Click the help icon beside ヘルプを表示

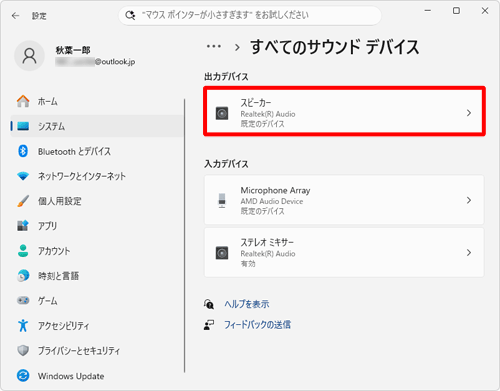209,304
